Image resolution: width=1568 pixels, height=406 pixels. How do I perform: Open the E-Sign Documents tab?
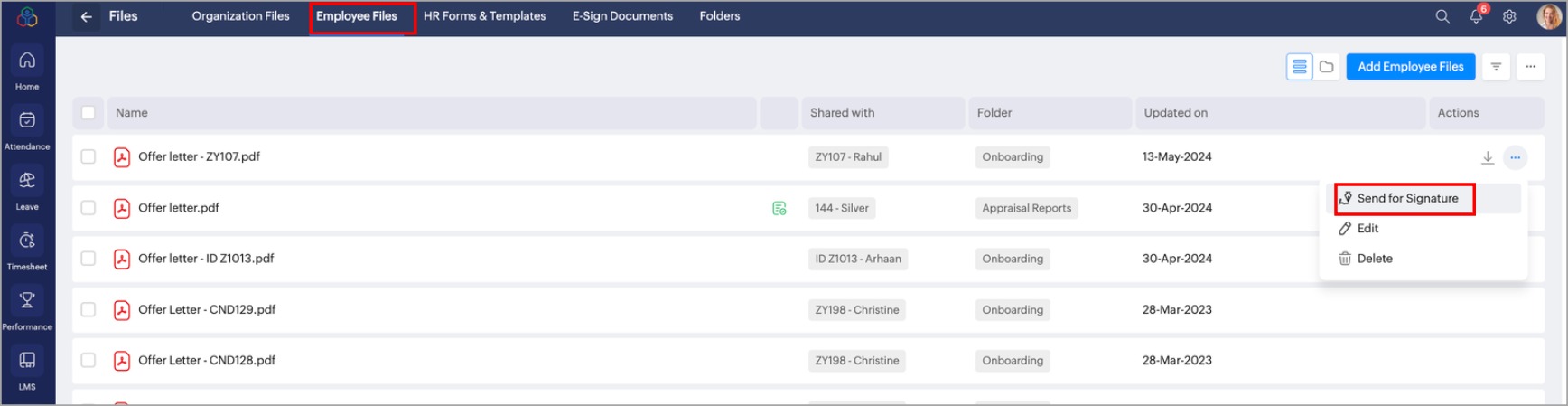(622, 16)
